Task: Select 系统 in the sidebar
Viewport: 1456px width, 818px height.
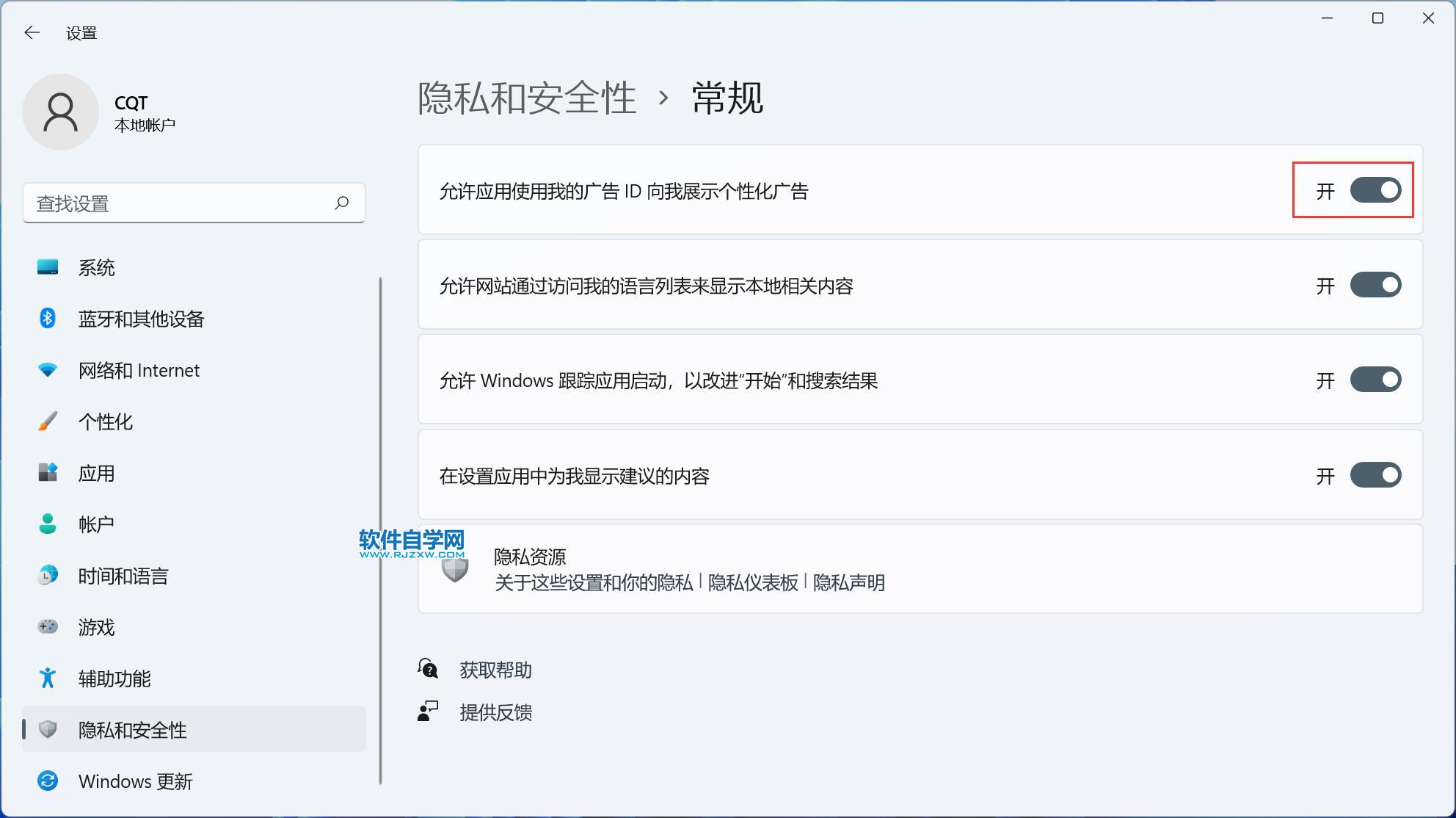Action: (96, 267)
